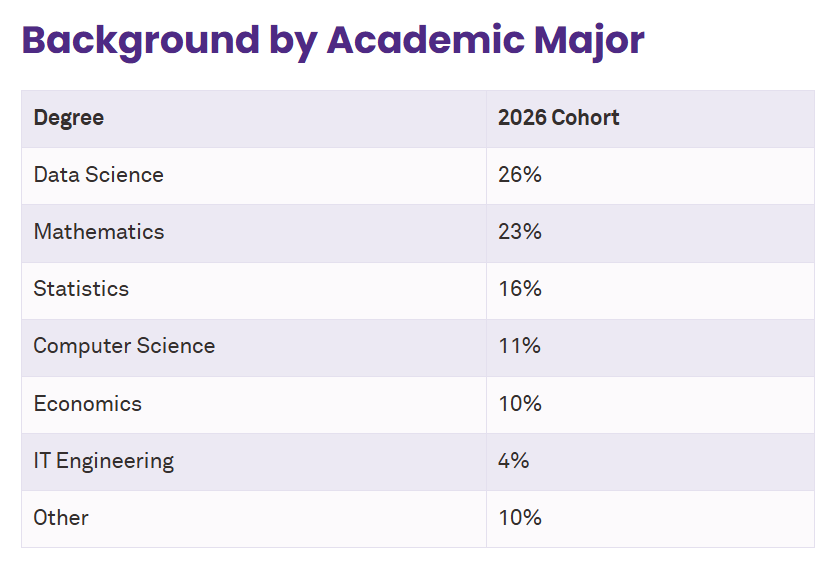The image size is (831, 567).
Task: Select the "Mathematics" degree cell
Action: point(98,232)
